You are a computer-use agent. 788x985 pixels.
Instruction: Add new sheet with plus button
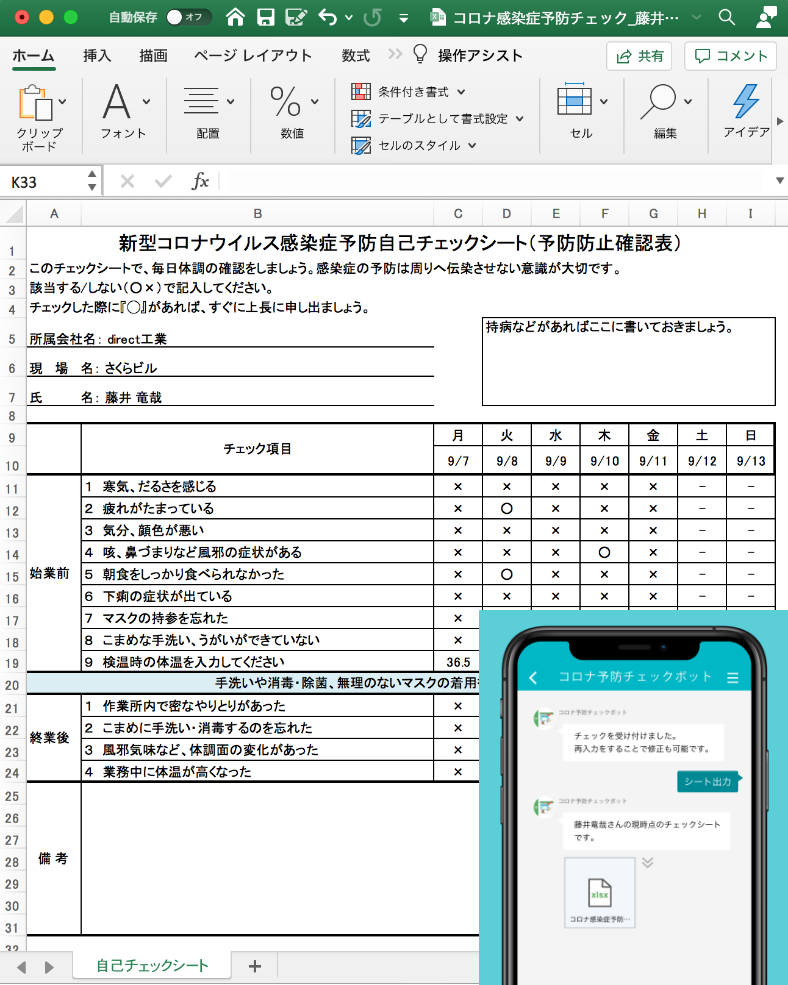[255, 966]
